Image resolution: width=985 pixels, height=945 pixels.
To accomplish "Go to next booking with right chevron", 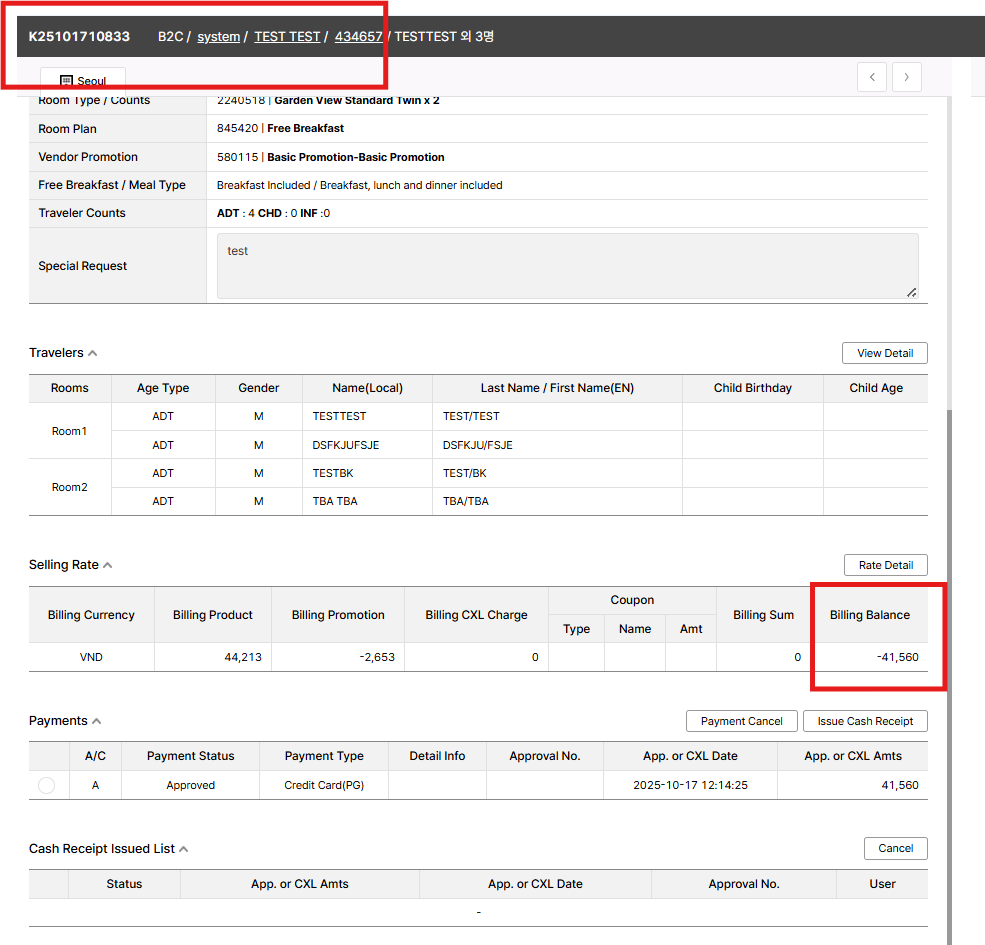I will [x=907, y=77].
